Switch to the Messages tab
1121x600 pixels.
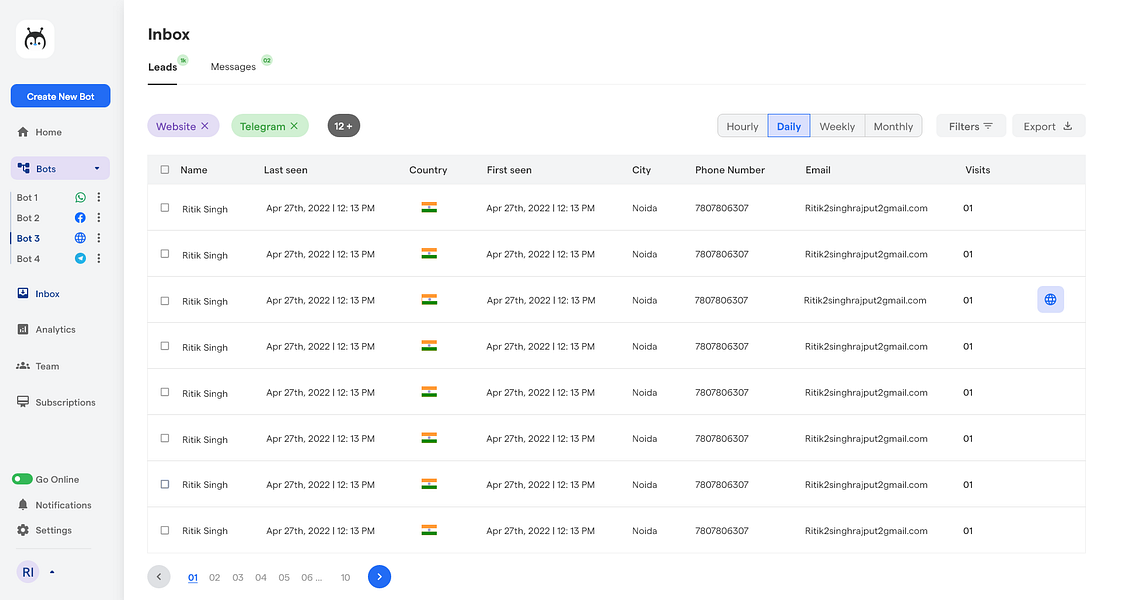click(x=233, y=67)
